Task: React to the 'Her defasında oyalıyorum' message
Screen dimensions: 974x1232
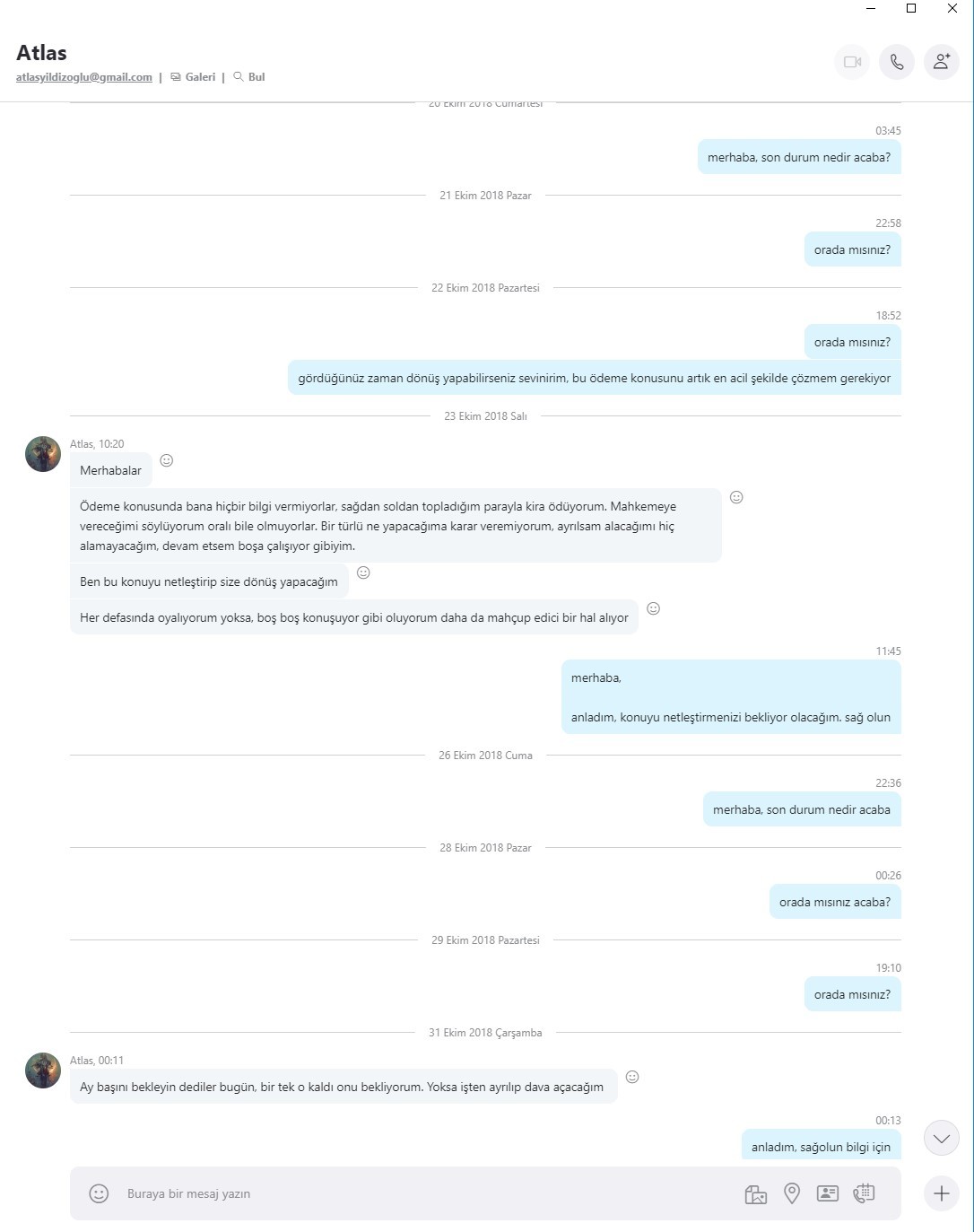Action: [x=654, y=608]
